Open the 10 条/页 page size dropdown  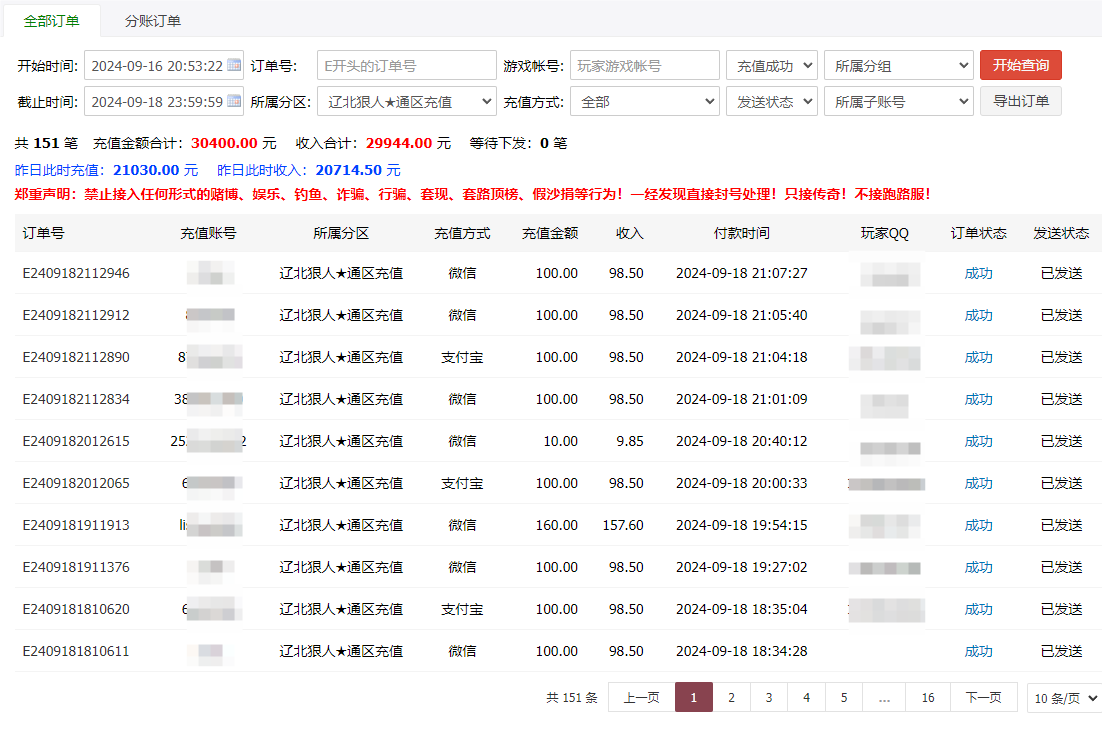tap(1065, 698)
